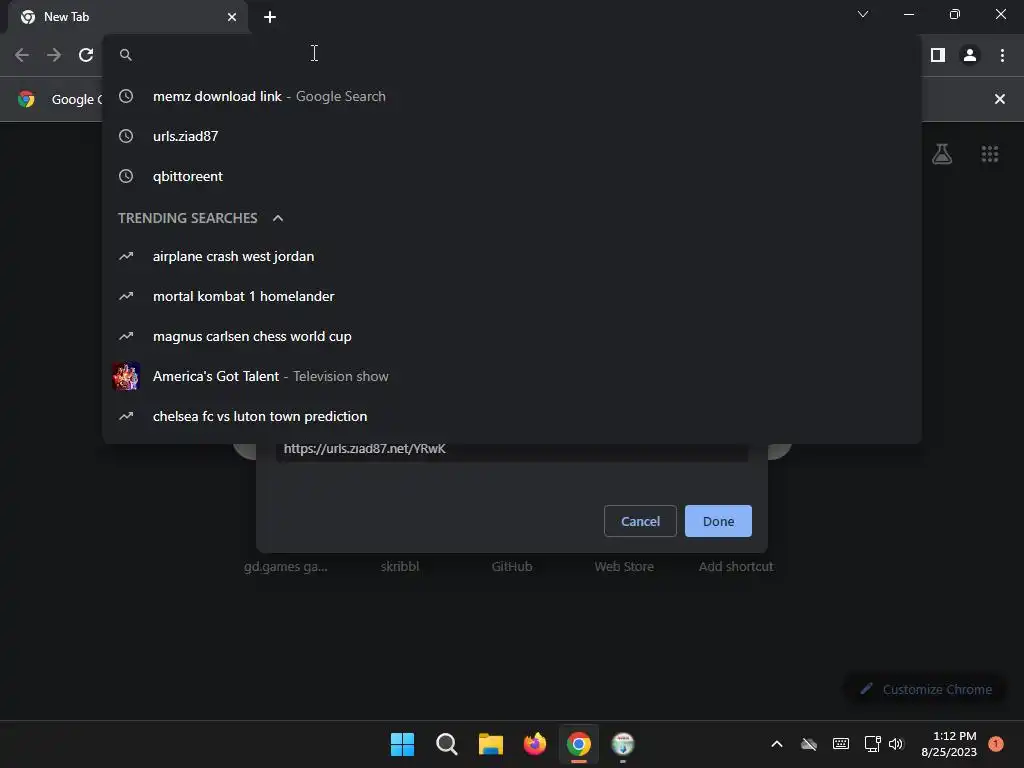
Task: Select 'chelsea fc vs luton town prediction'
Action: (x=512, y=416)
